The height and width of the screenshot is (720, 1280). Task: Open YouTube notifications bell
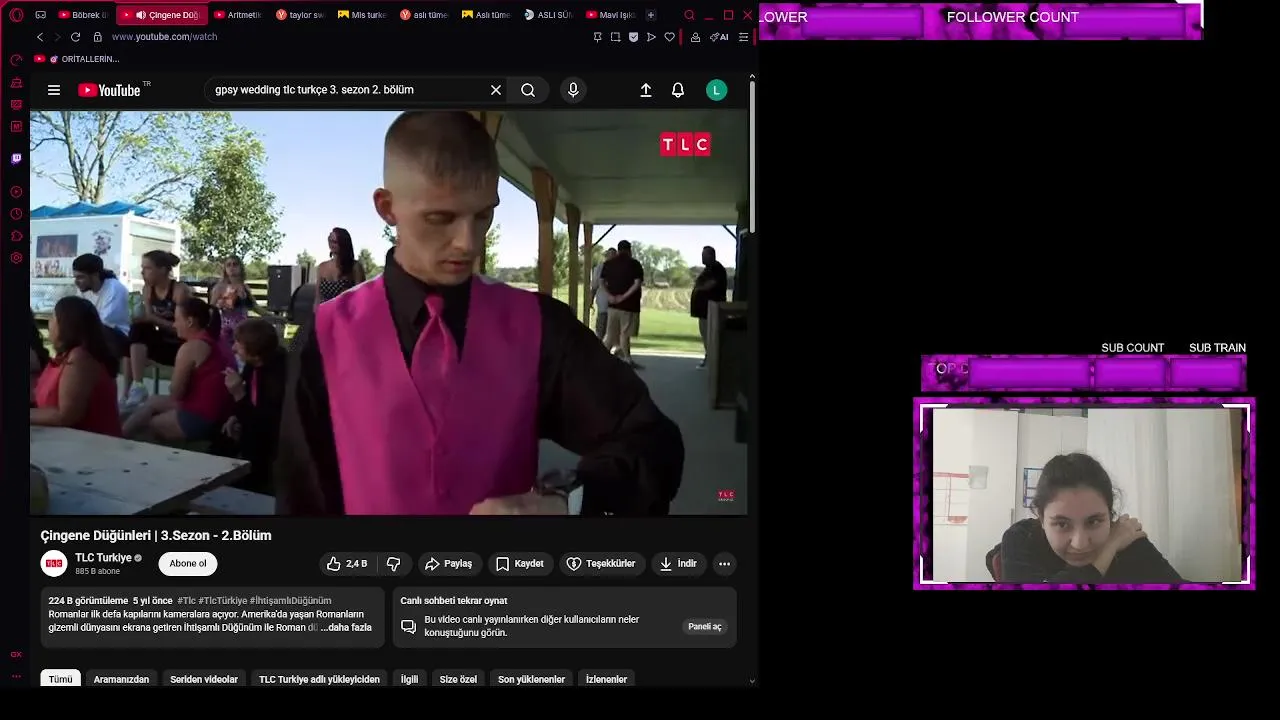(x=678, y=90)
